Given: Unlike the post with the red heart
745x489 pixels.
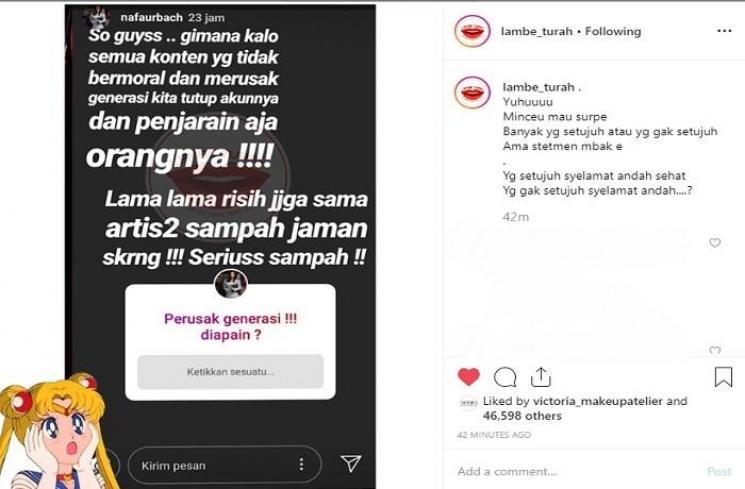Looking at the screenshot, I should tap(468, 377).
